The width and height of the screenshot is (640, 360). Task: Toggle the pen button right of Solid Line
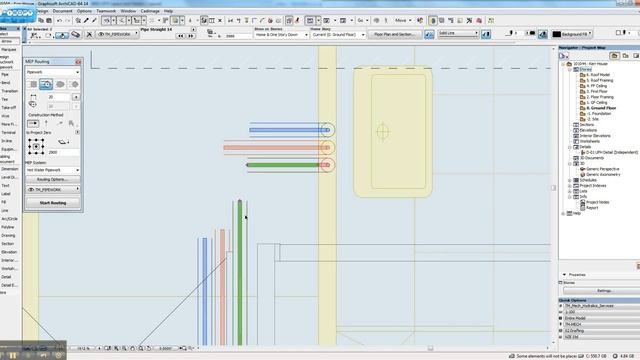[x=486, y=35]
